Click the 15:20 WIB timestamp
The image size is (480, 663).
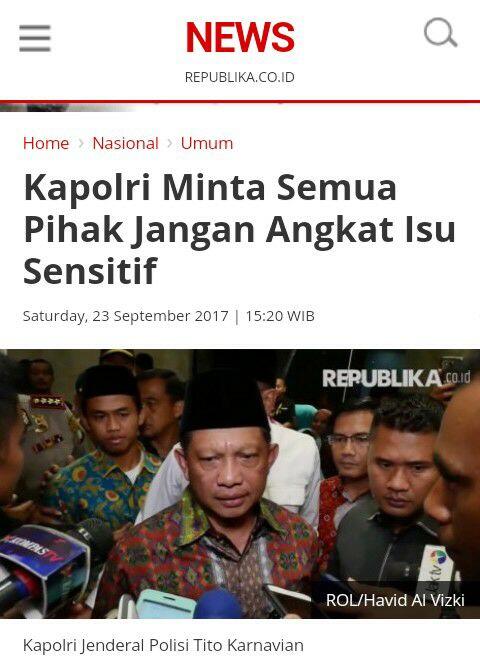click(280, 316)
